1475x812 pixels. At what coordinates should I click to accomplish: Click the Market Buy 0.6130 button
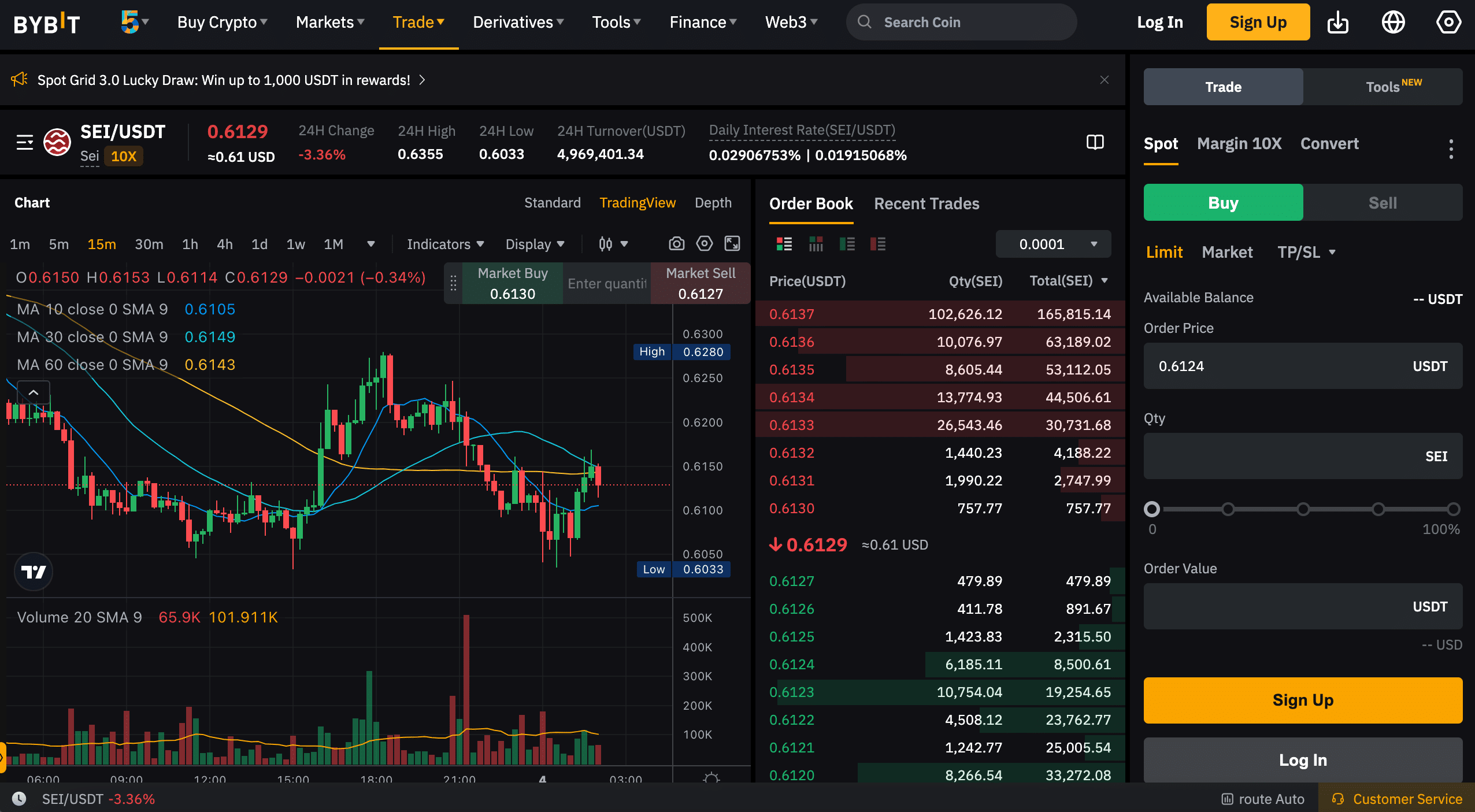(513, 283)
